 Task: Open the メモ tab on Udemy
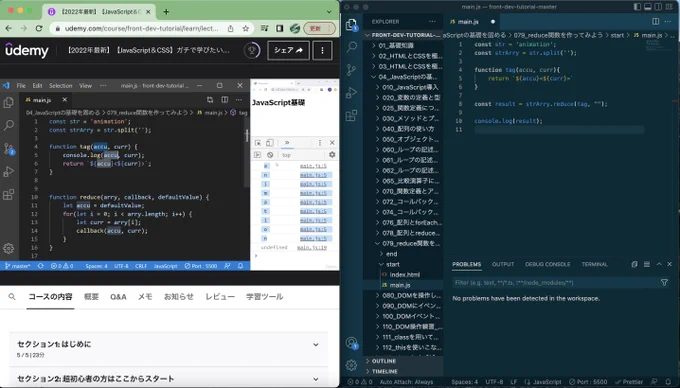pyautogui.click(x=145, y=297)
